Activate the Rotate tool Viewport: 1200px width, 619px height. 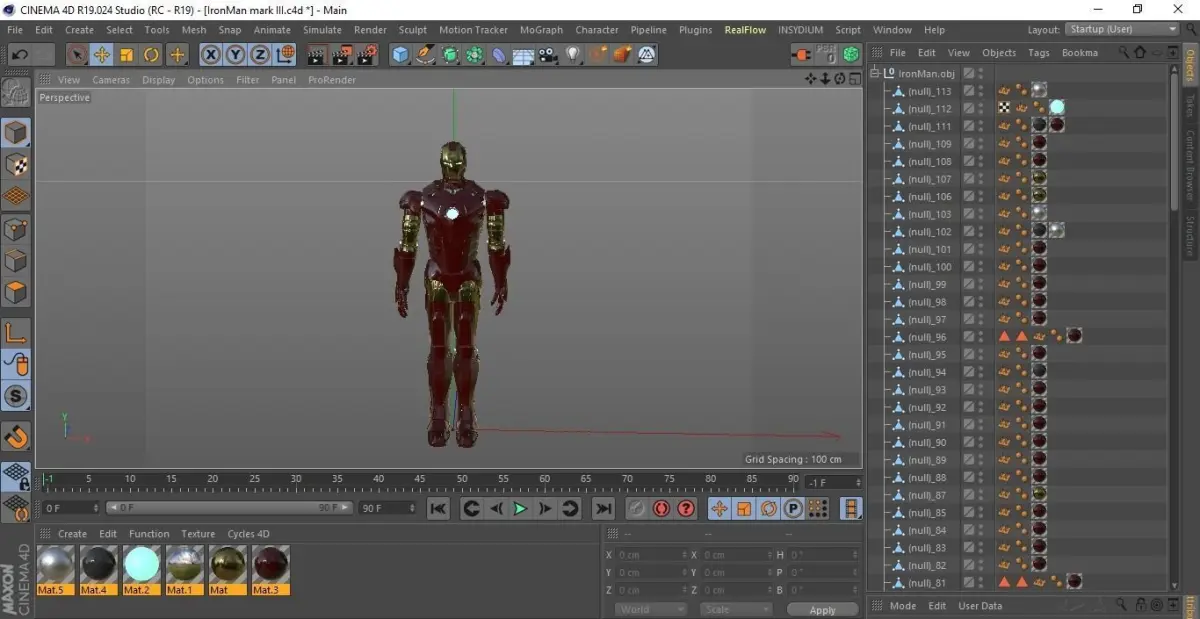tap(152, 55)
